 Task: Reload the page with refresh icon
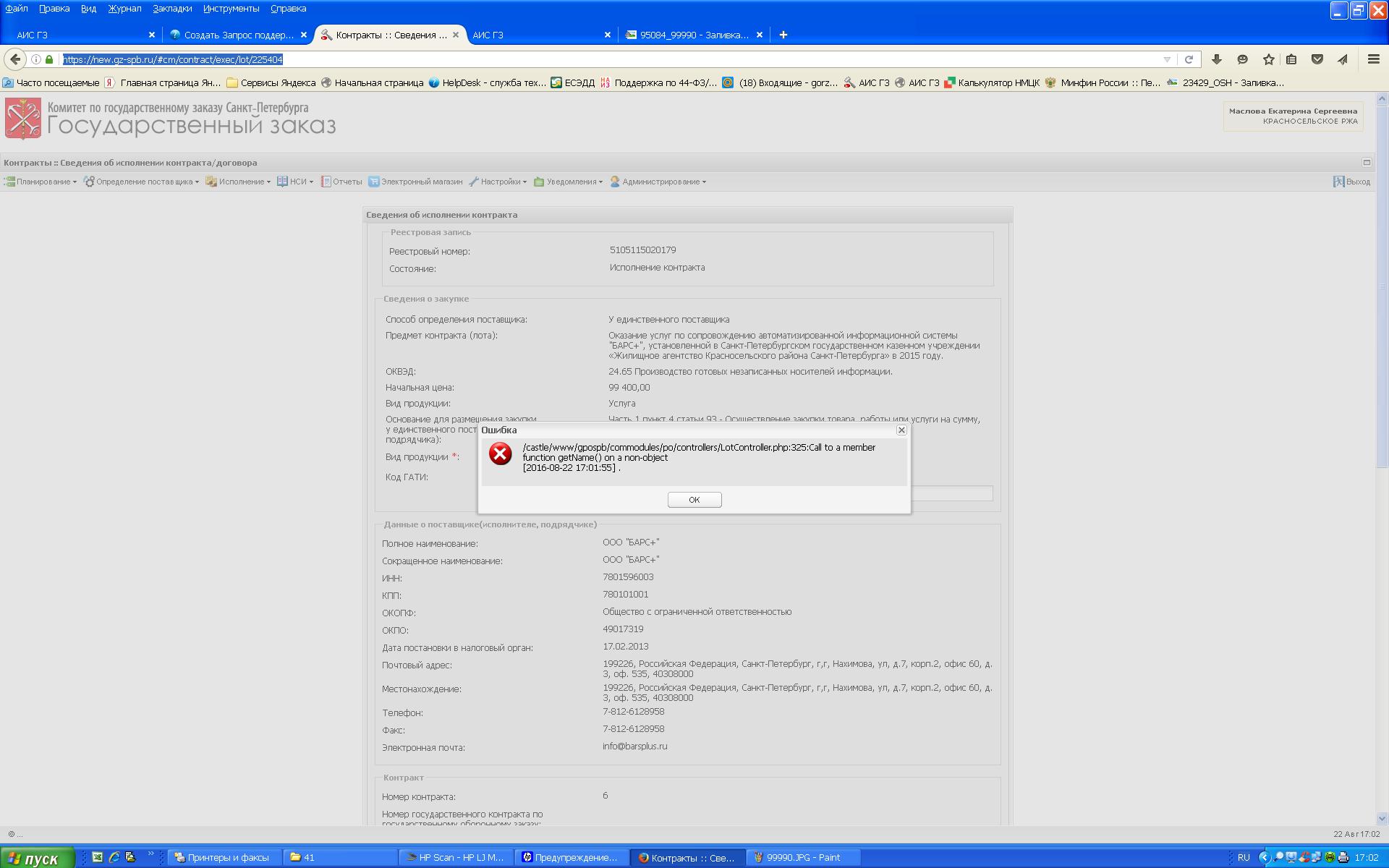(1189, 59)
